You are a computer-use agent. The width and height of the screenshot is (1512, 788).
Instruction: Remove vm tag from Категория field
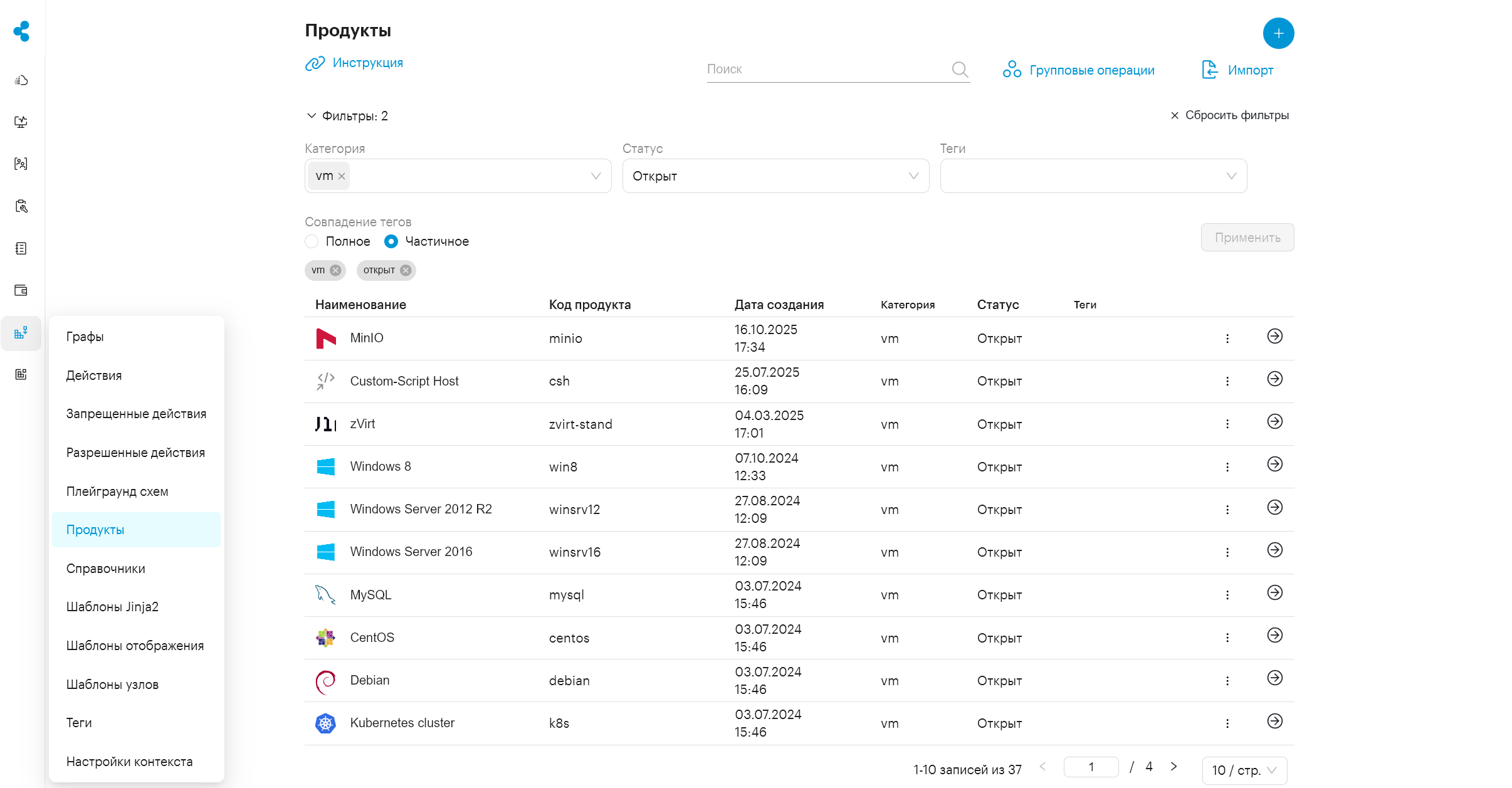pyautogui.click(x=342, y=176)
